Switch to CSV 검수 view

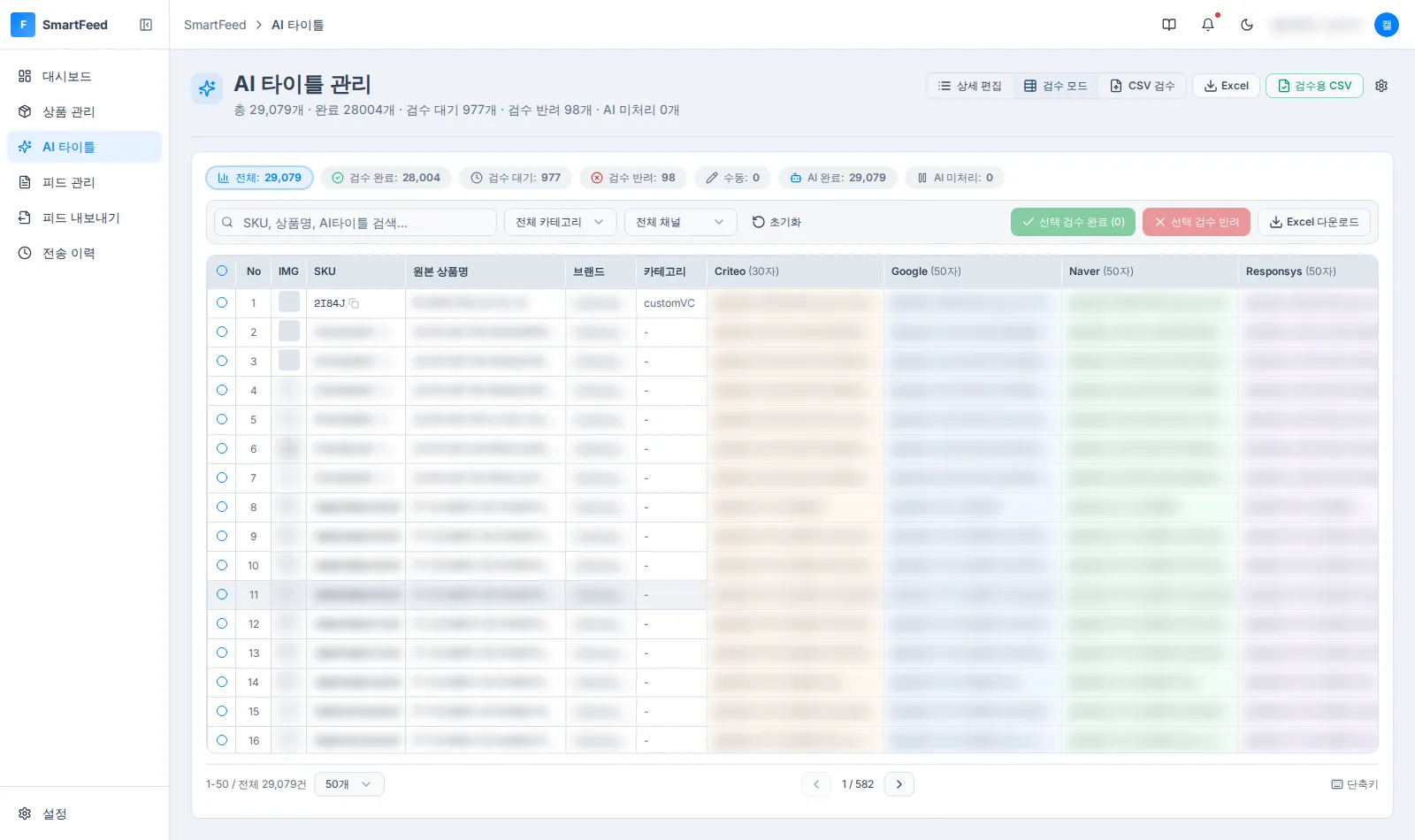[1143, 86]
